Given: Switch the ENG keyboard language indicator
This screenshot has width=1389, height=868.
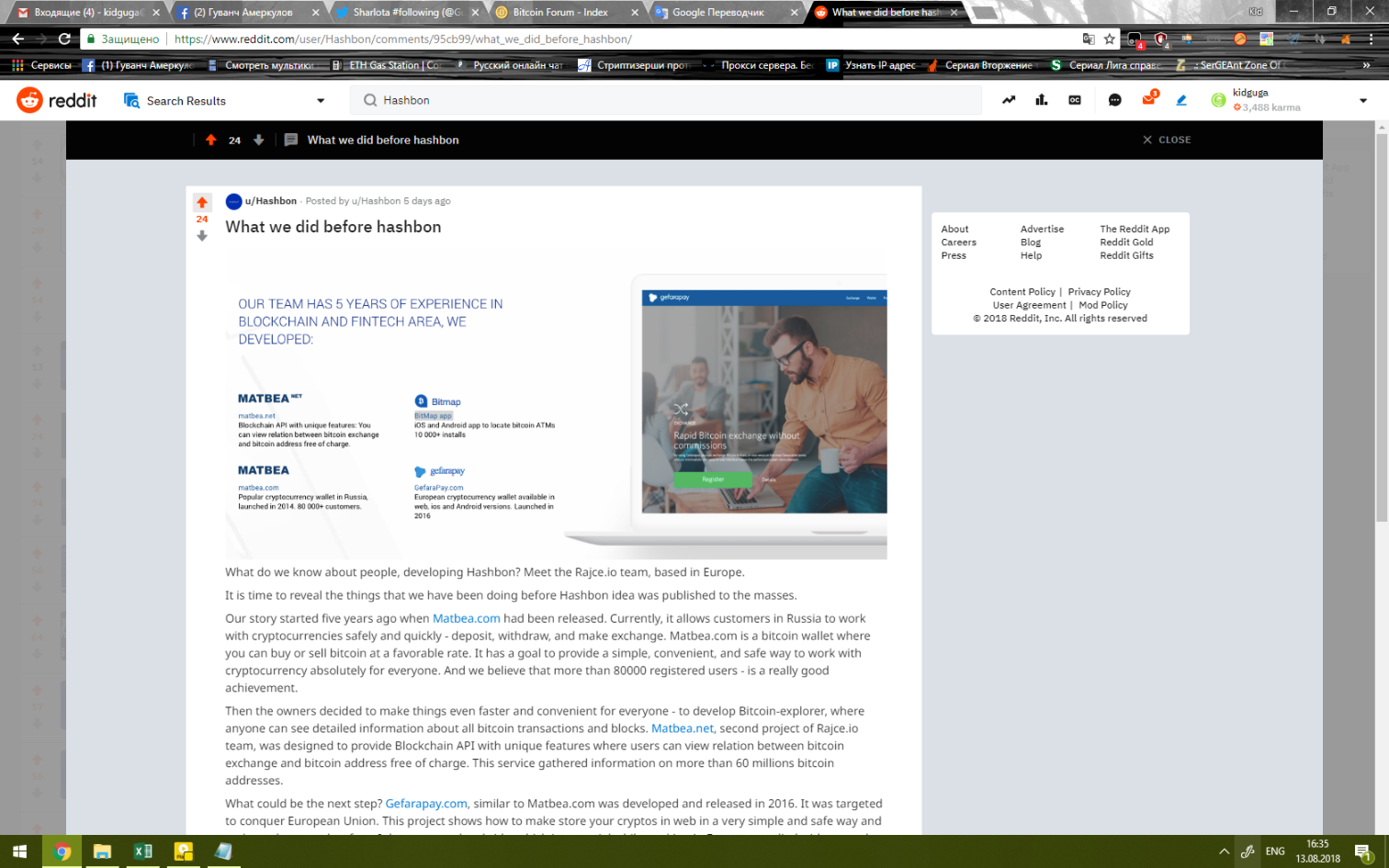Looking at the screenshot, I should pos(1275,851).
